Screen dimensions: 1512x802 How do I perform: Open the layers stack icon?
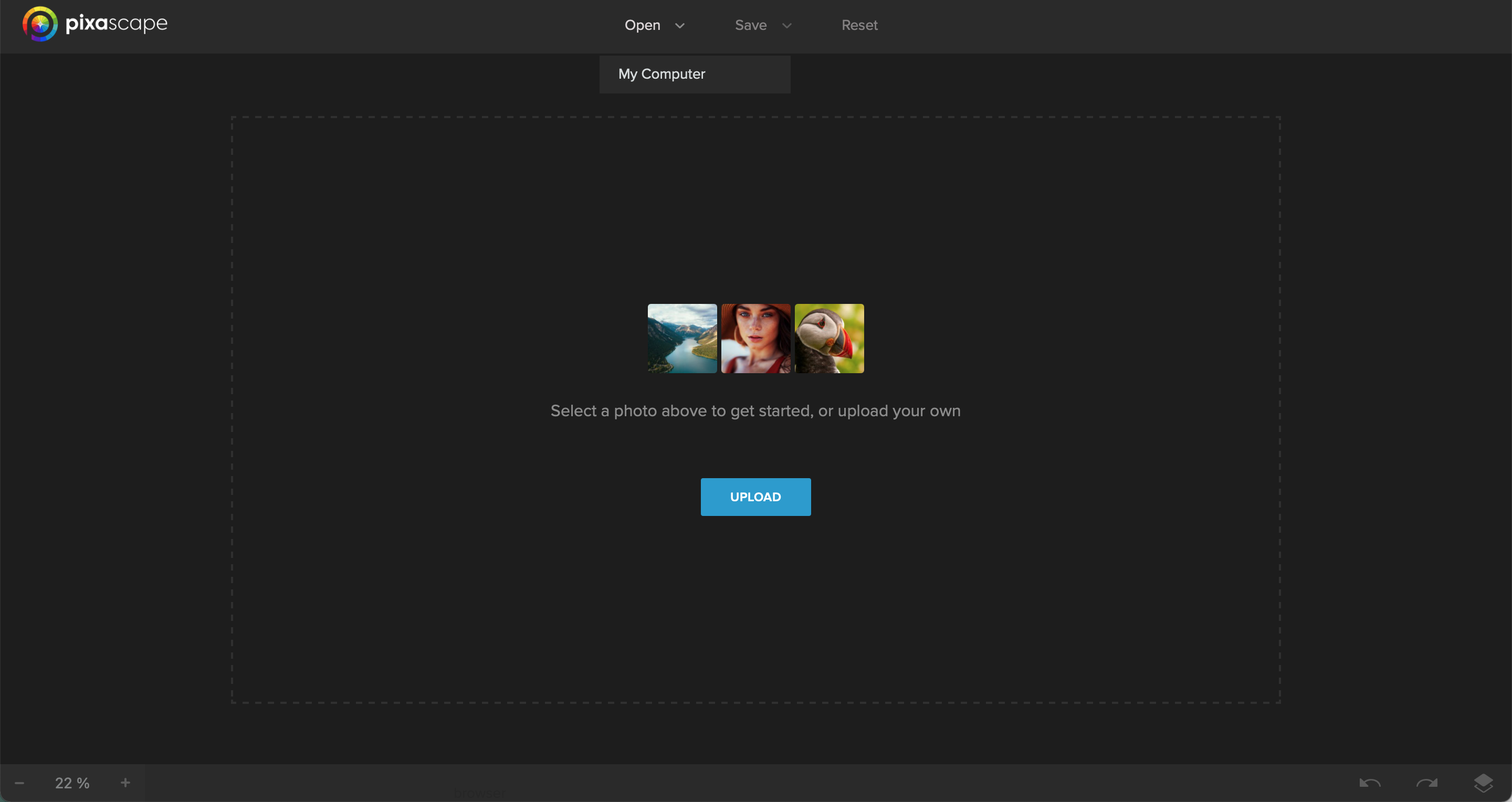point(1483,783)
